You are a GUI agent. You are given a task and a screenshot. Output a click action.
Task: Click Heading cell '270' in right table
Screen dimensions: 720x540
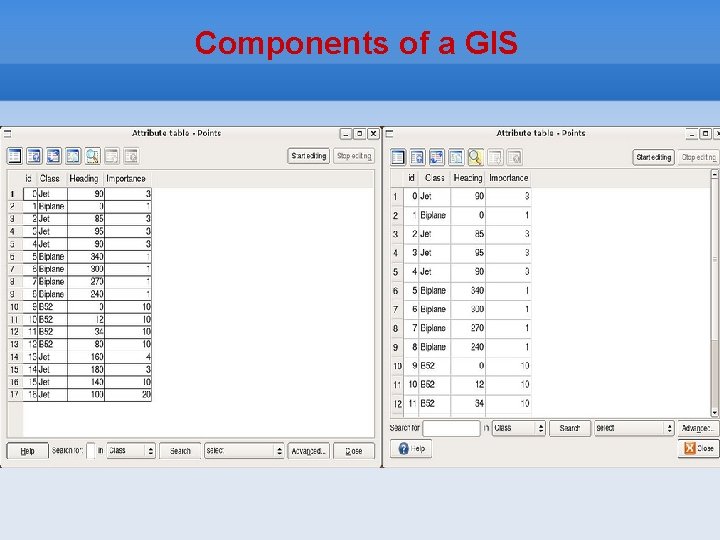click(468, 328)
